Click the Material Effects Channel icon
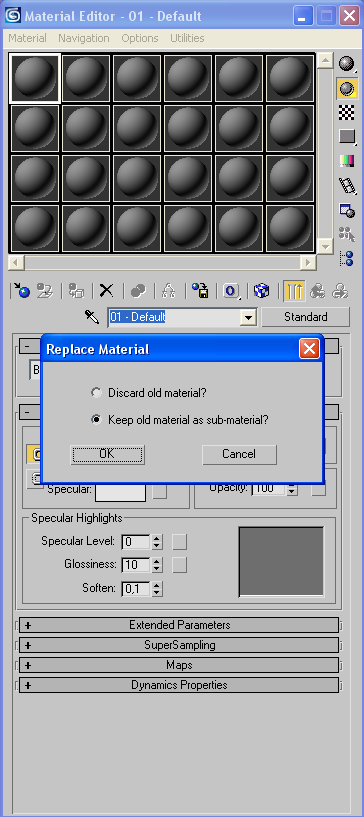The width and height of the screenshot is (364, 817). tap(231, 290)
